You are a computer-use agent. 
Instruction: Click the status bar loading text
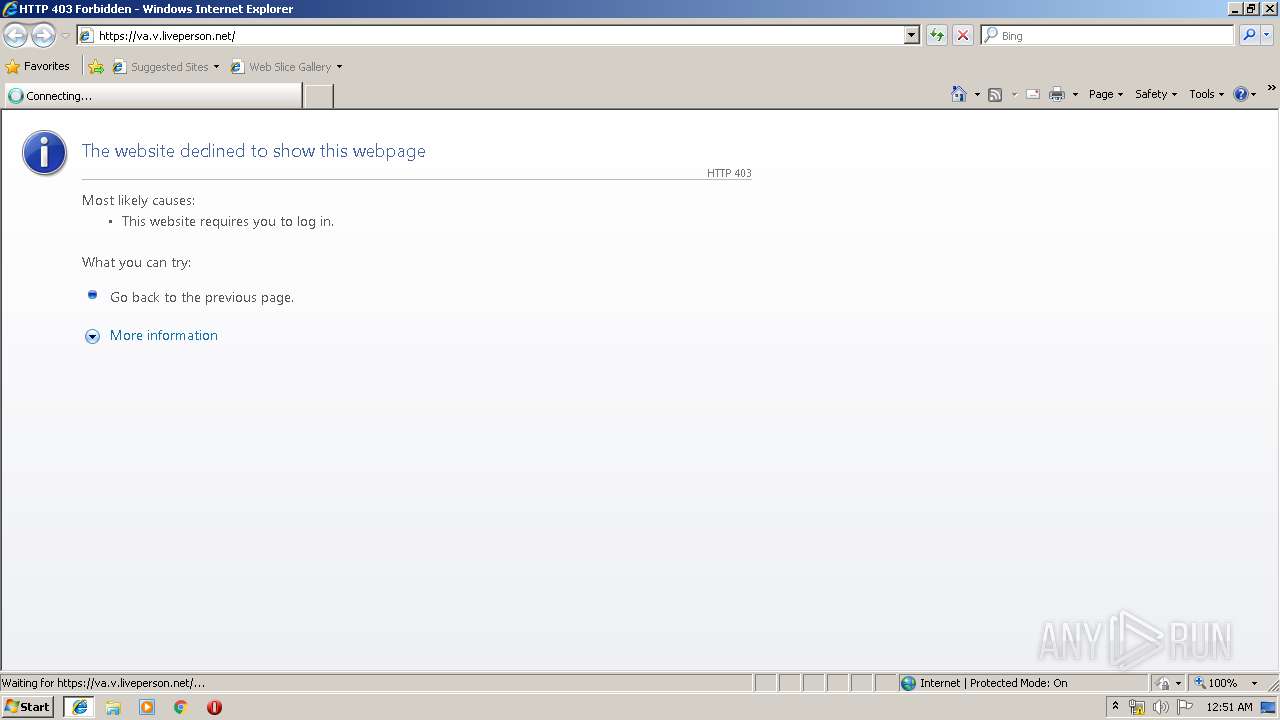pos(103,683)
